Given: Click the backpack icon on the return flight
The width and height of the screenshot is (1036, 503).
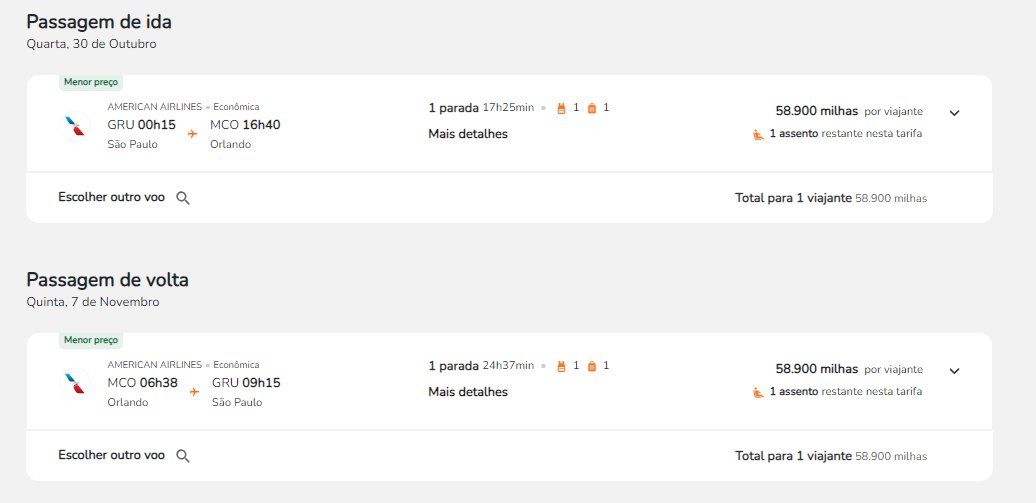Looking at the screenshot, I should click(561, 366).
